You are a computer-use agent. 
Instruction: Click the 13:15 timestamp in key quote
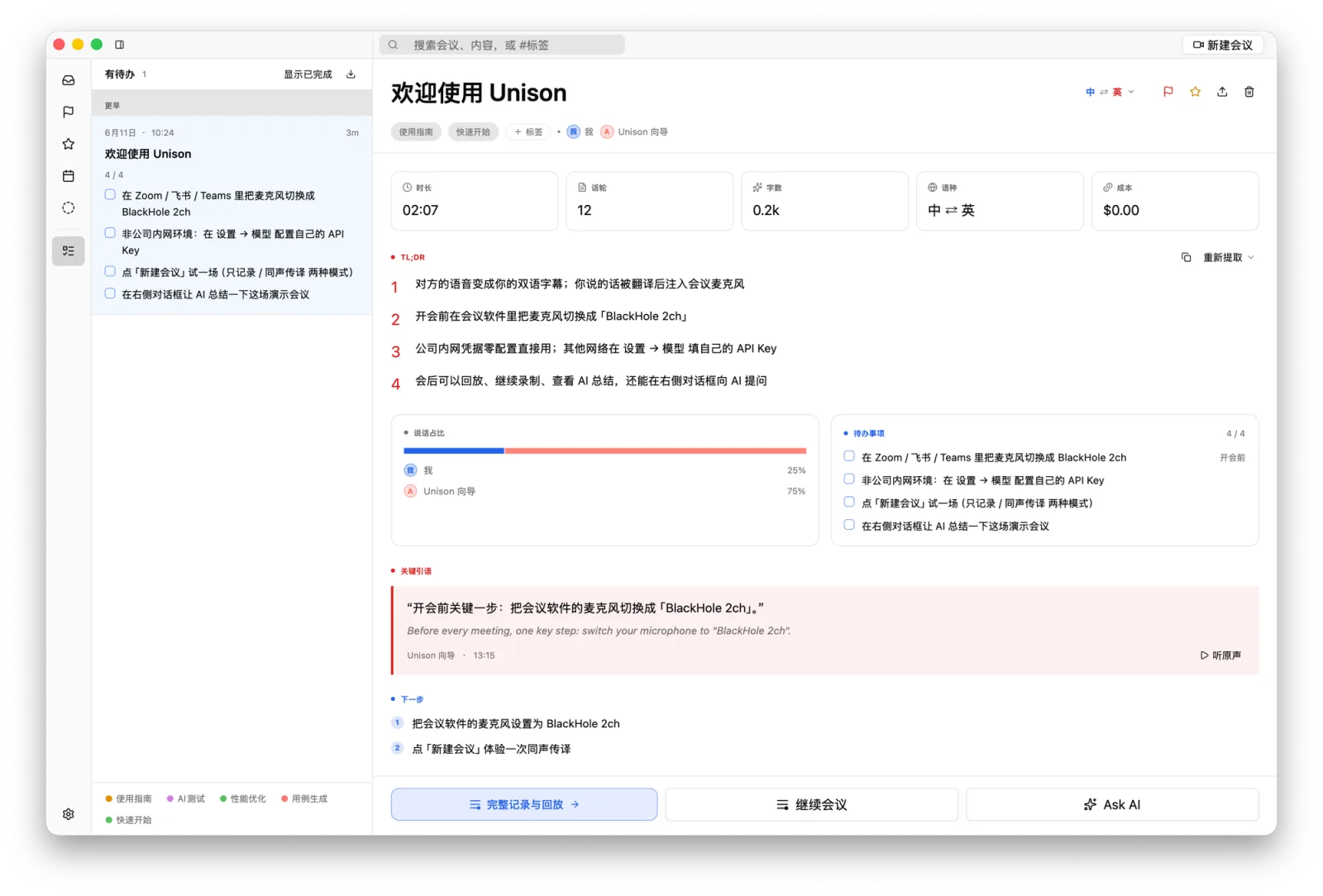tap(484, 655)
